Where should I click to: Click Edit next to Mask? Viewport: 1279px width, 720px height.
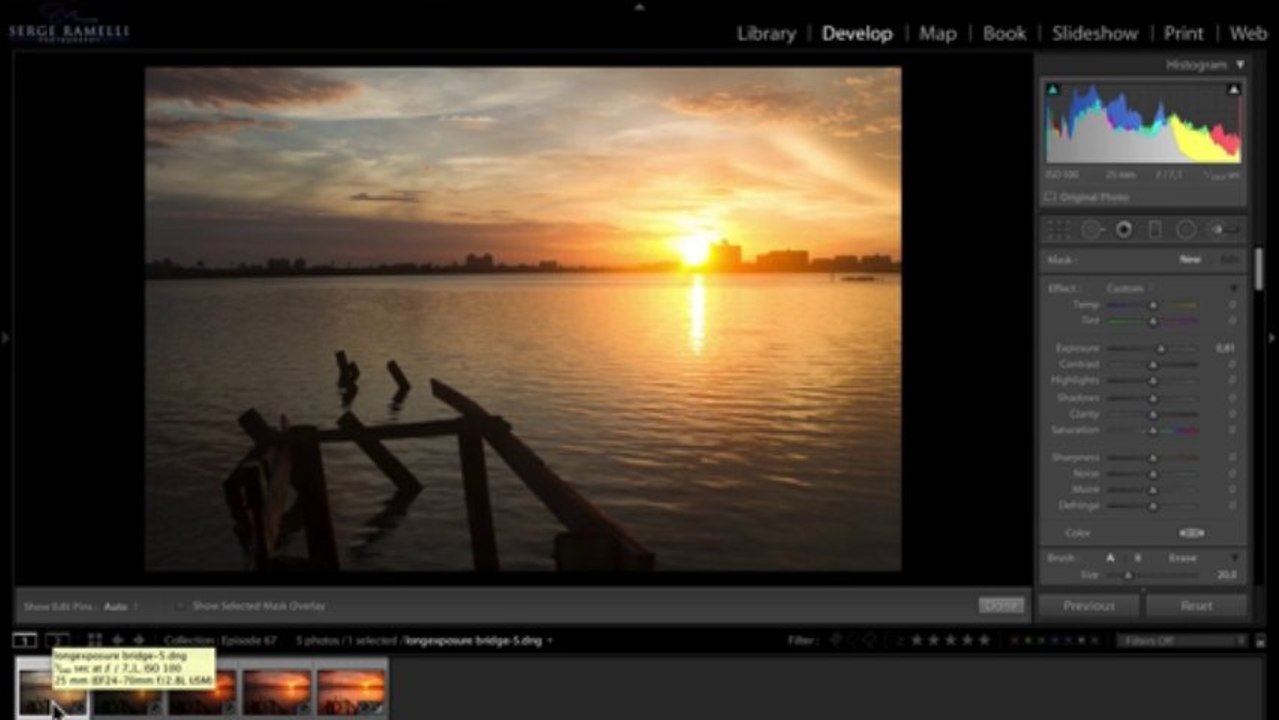coord(1229,259)
